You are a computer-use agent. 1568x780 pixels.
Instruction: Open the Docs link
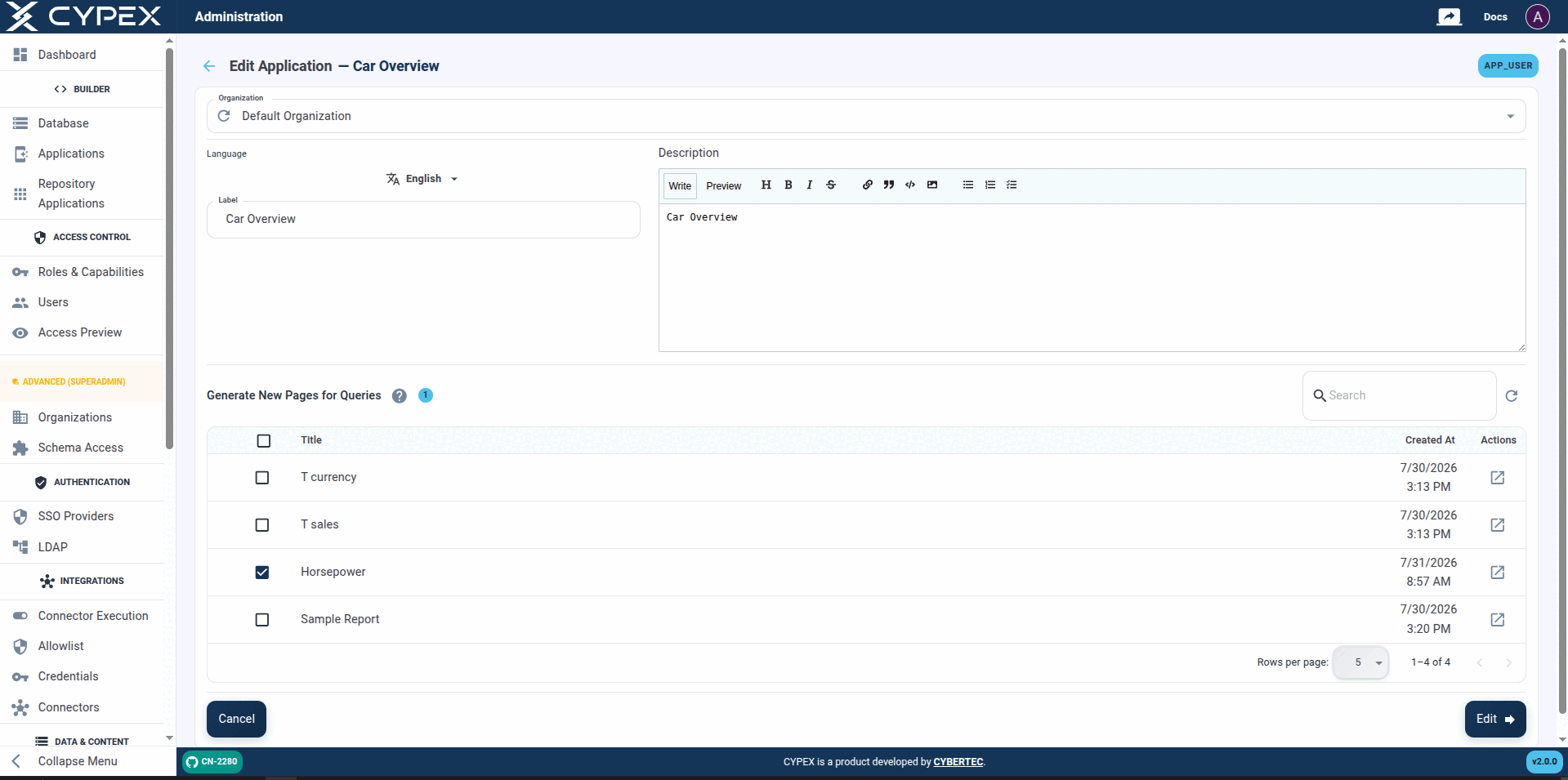point(1495,16)
